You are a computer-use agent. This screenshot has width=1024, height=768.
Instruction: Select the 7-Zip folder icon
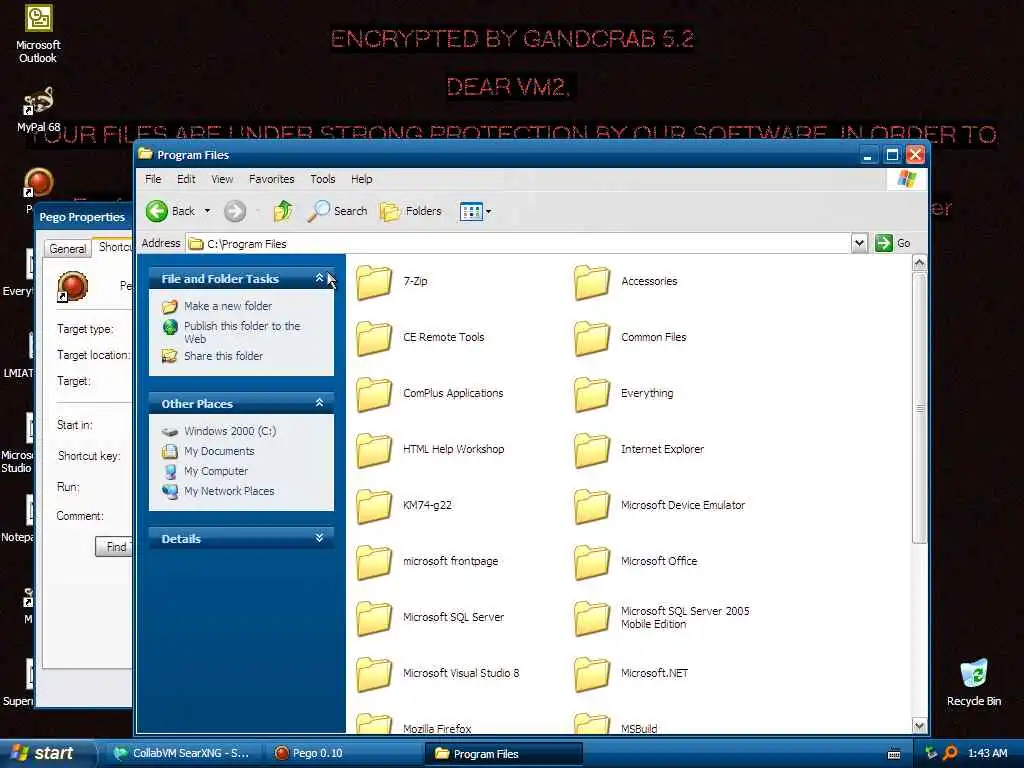pyautogui.click(x=374, y=281)
